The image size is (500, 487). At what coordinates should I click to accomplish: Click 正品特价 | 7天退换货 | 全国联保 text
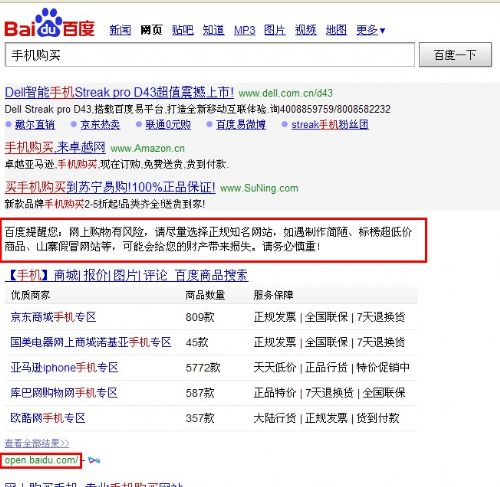[x=330, y=393]
